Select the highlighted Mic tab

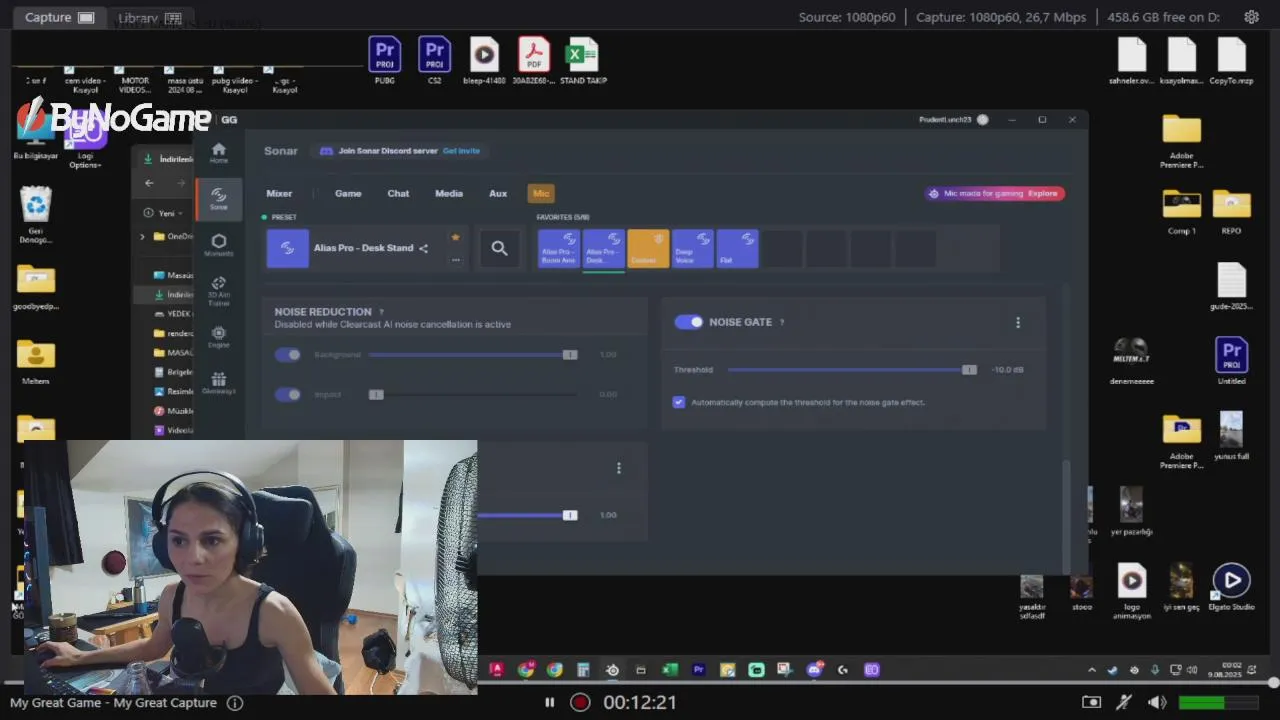coord(541,194)
